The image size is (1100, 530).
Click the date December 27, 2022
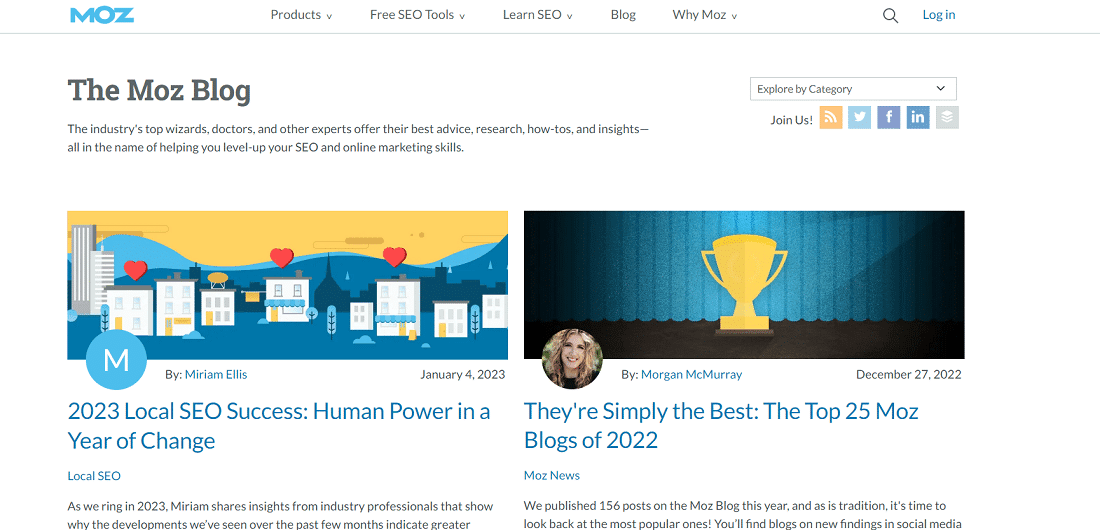(x=908, y=374)
